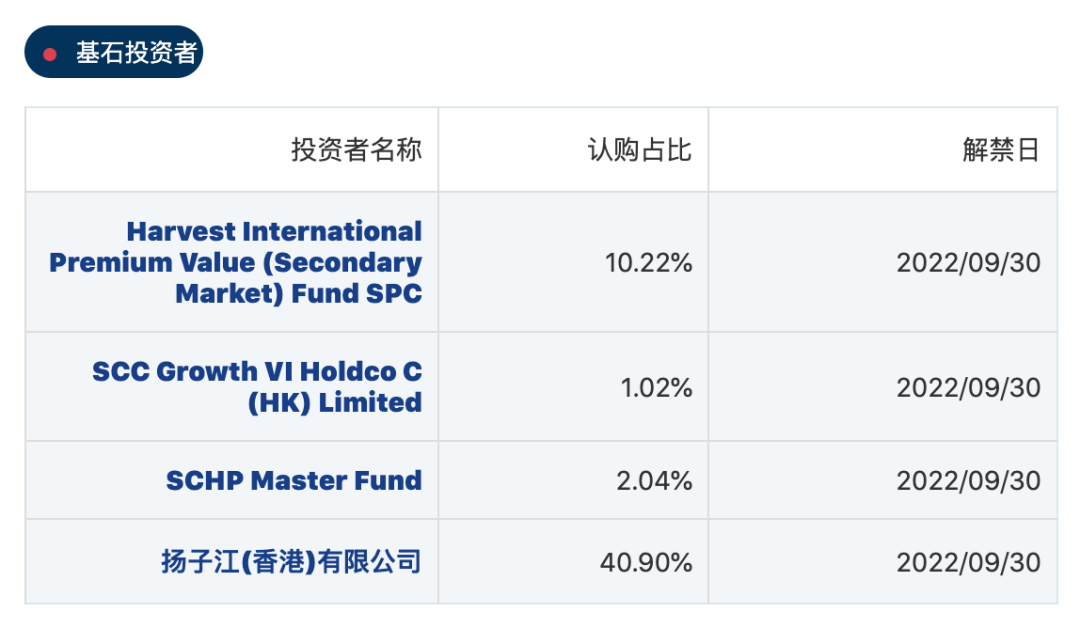Open SCHP Master Fund investor link

coord(294,481)
